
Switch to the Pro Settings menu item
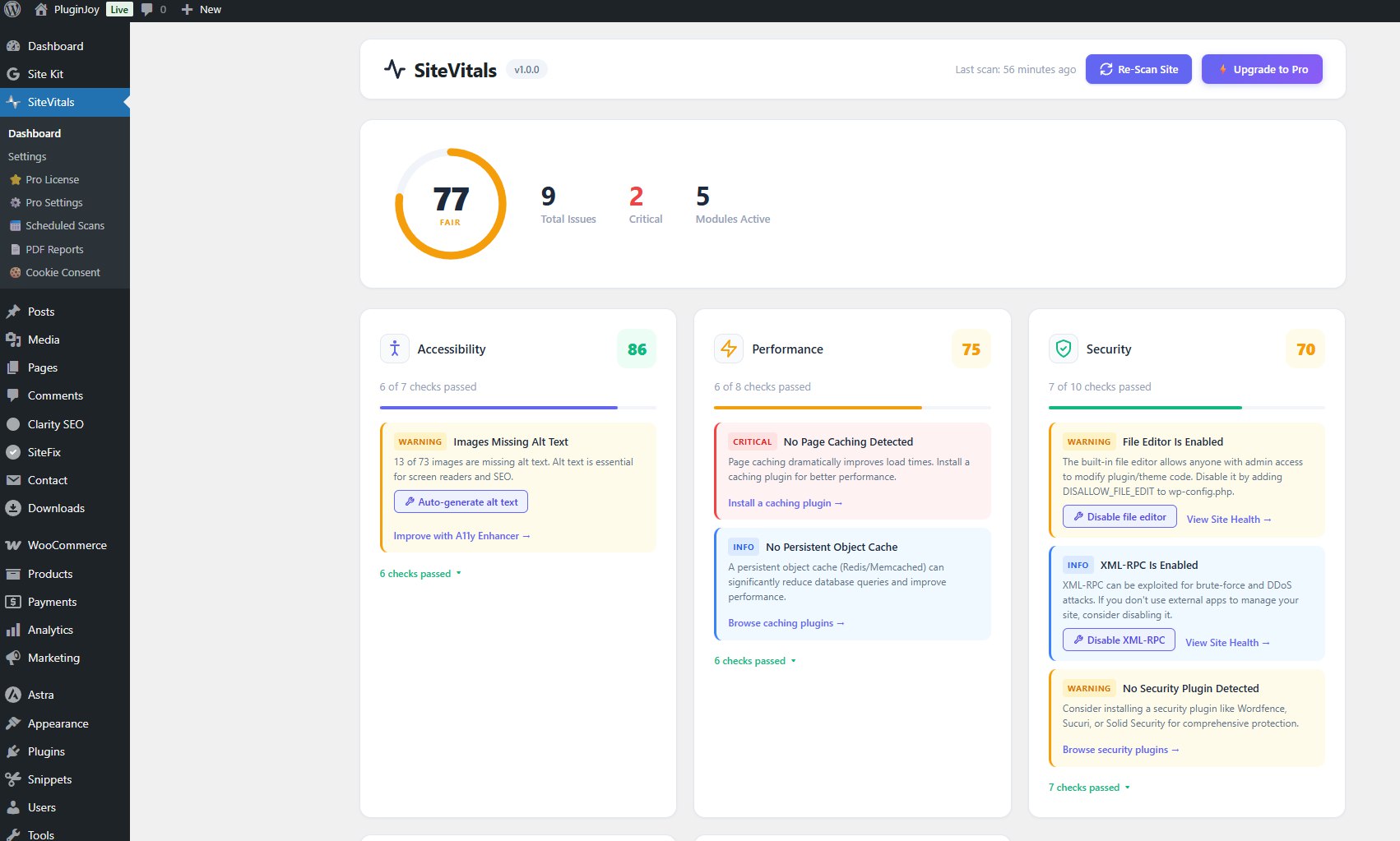click(x=56, y=202)
